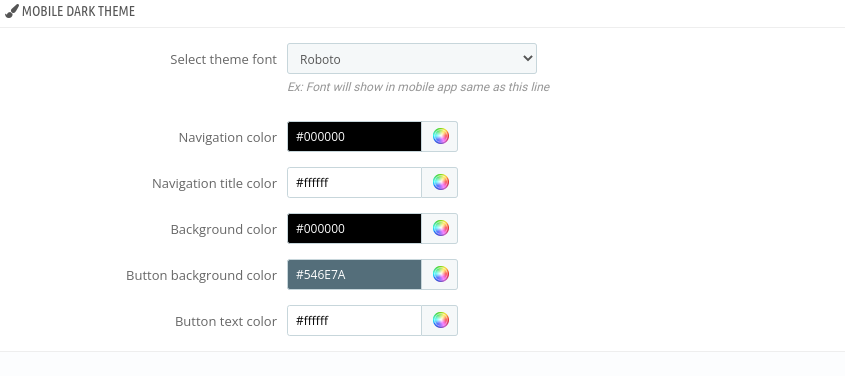Screen dimensions: 845x376
Task: Click the #546E7A button background color field
Action: click(x=354, y=274)
